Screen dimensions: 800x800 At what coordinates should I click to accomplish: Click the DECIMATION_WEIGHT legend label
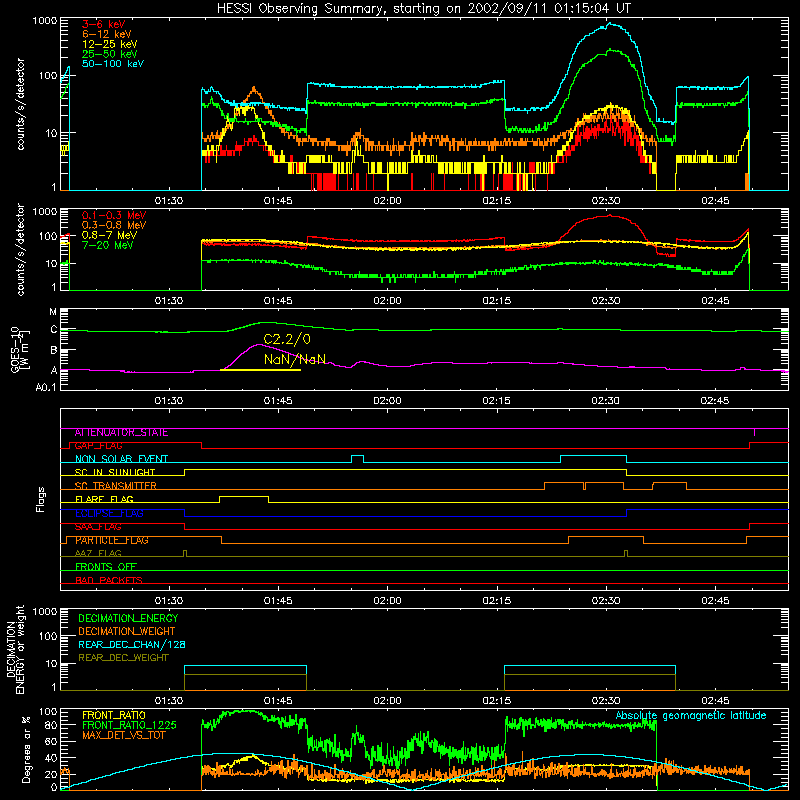pos(127,631)
